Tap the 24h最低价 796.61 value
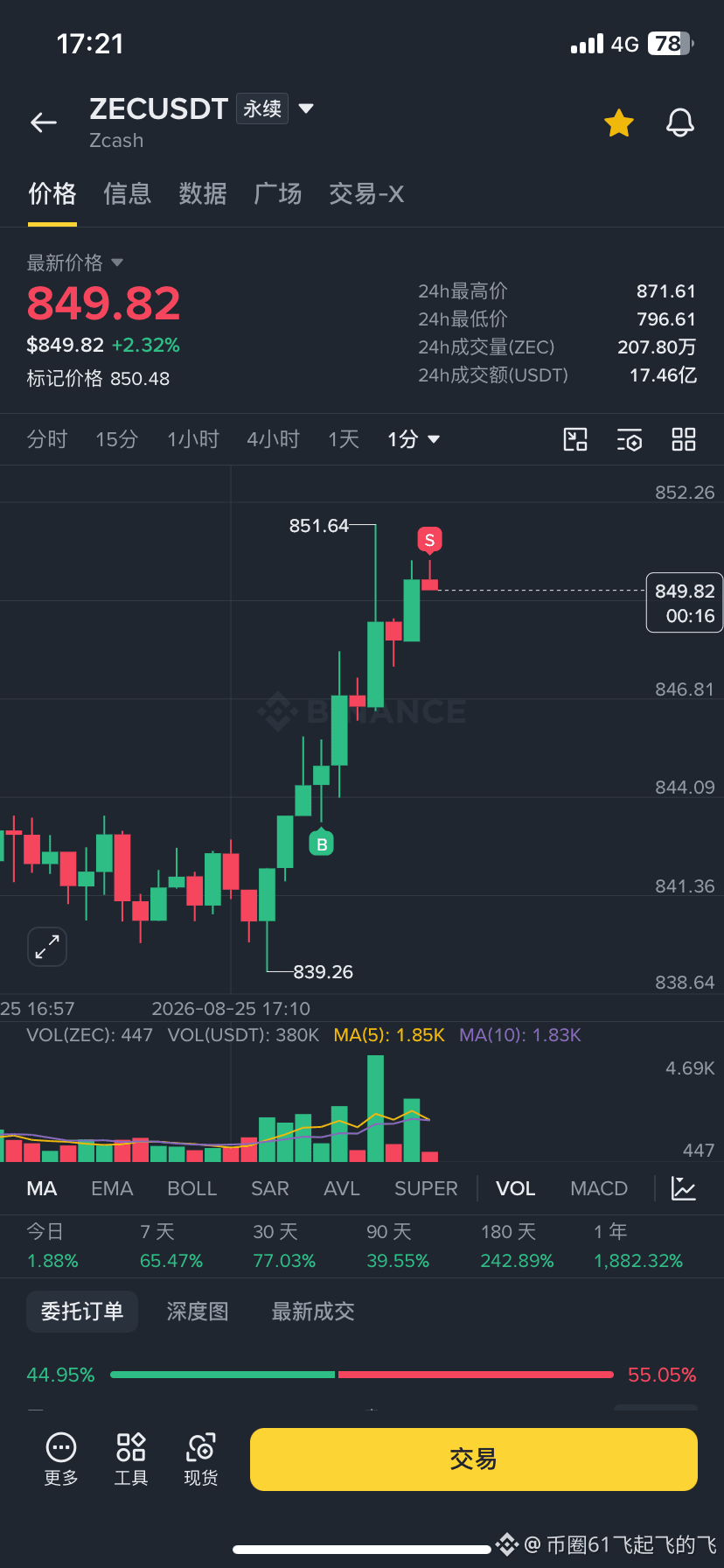724x1568 pixels. point(666,319)
